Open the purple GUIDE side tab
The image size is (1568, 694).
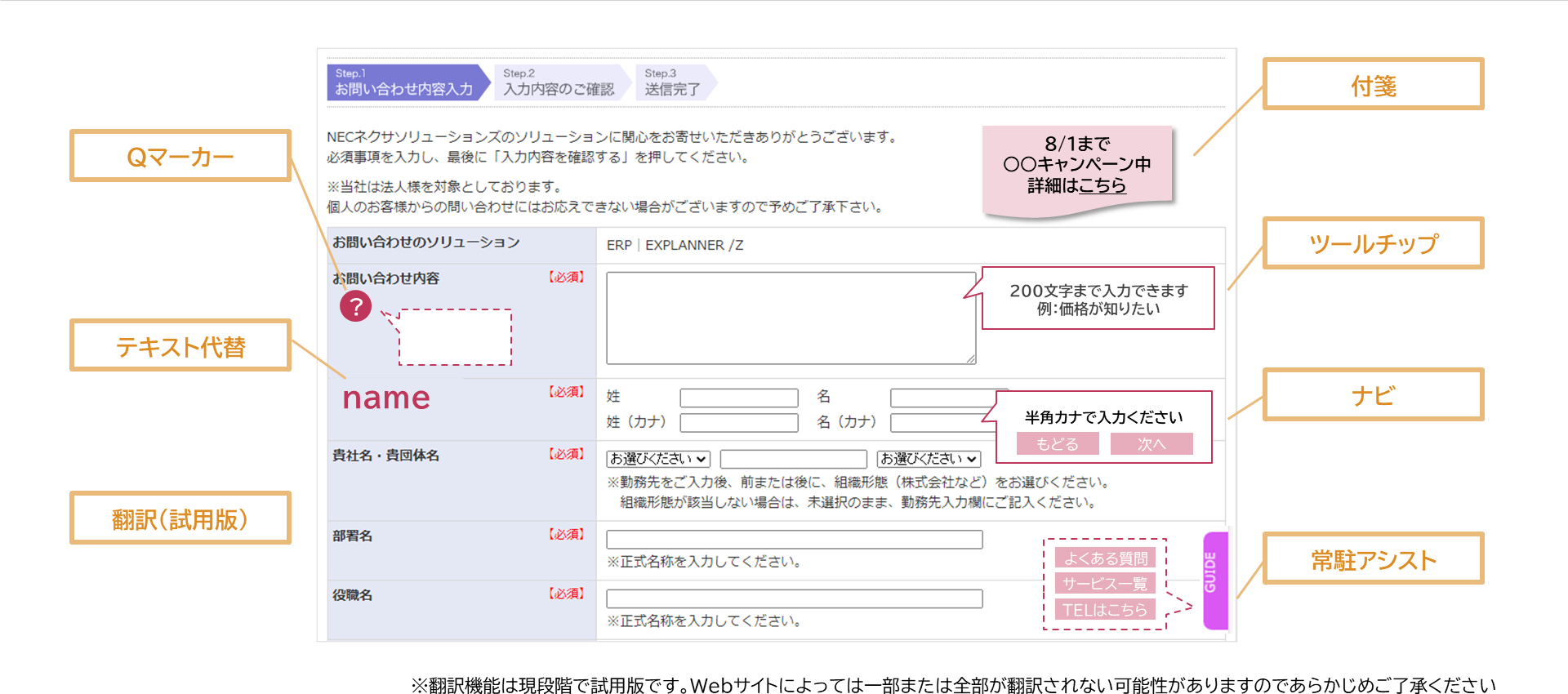[x=1215, y=581]
